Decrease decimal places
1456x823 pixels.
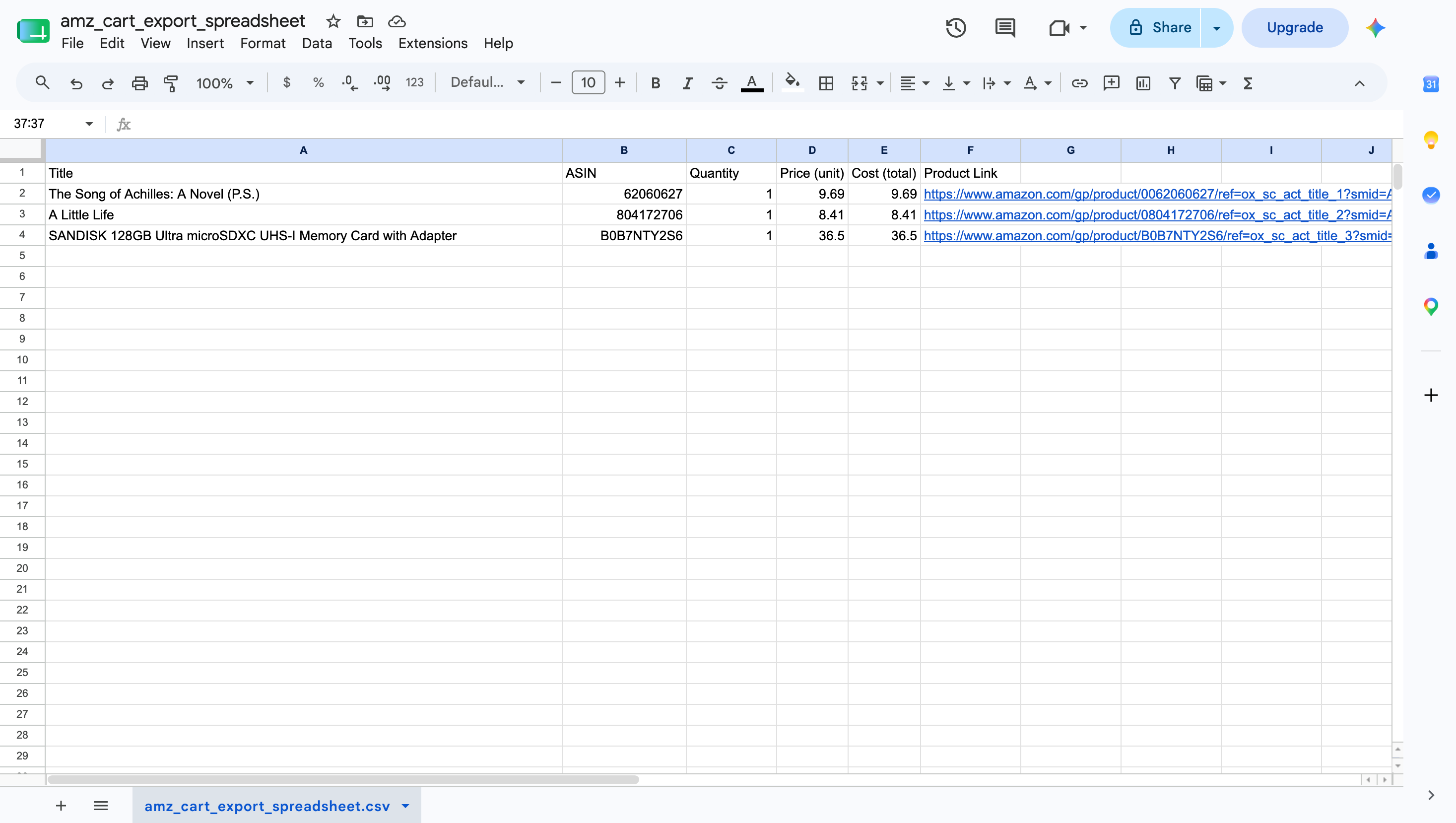(x=350, y=83)
